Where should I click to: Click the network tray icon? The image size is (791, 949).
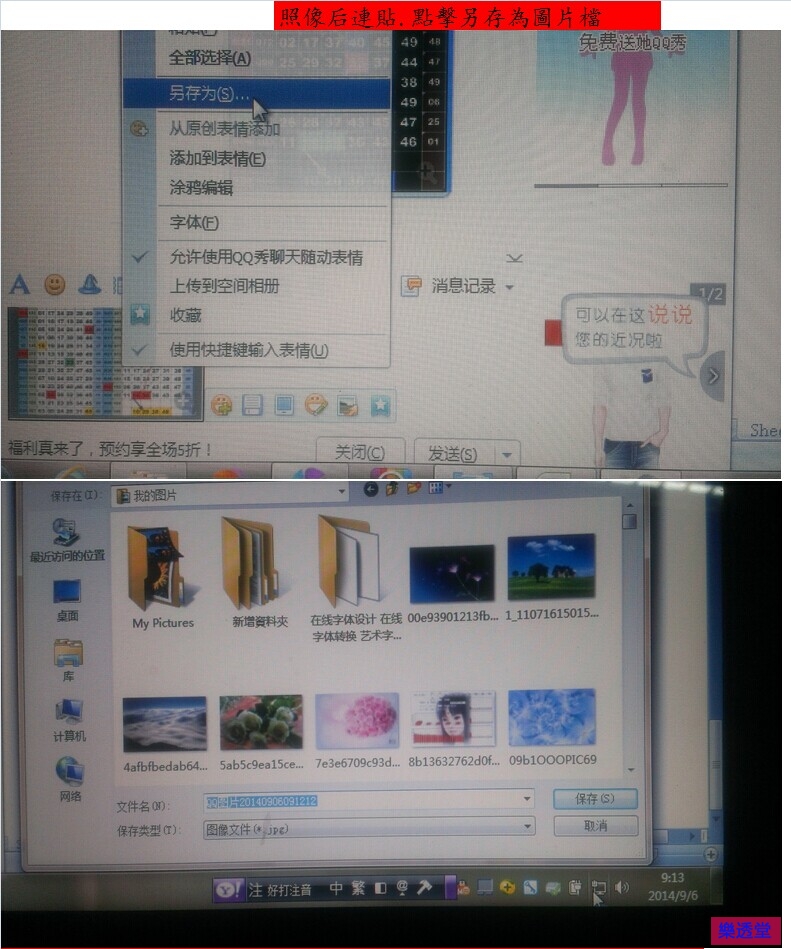point(599,888)
